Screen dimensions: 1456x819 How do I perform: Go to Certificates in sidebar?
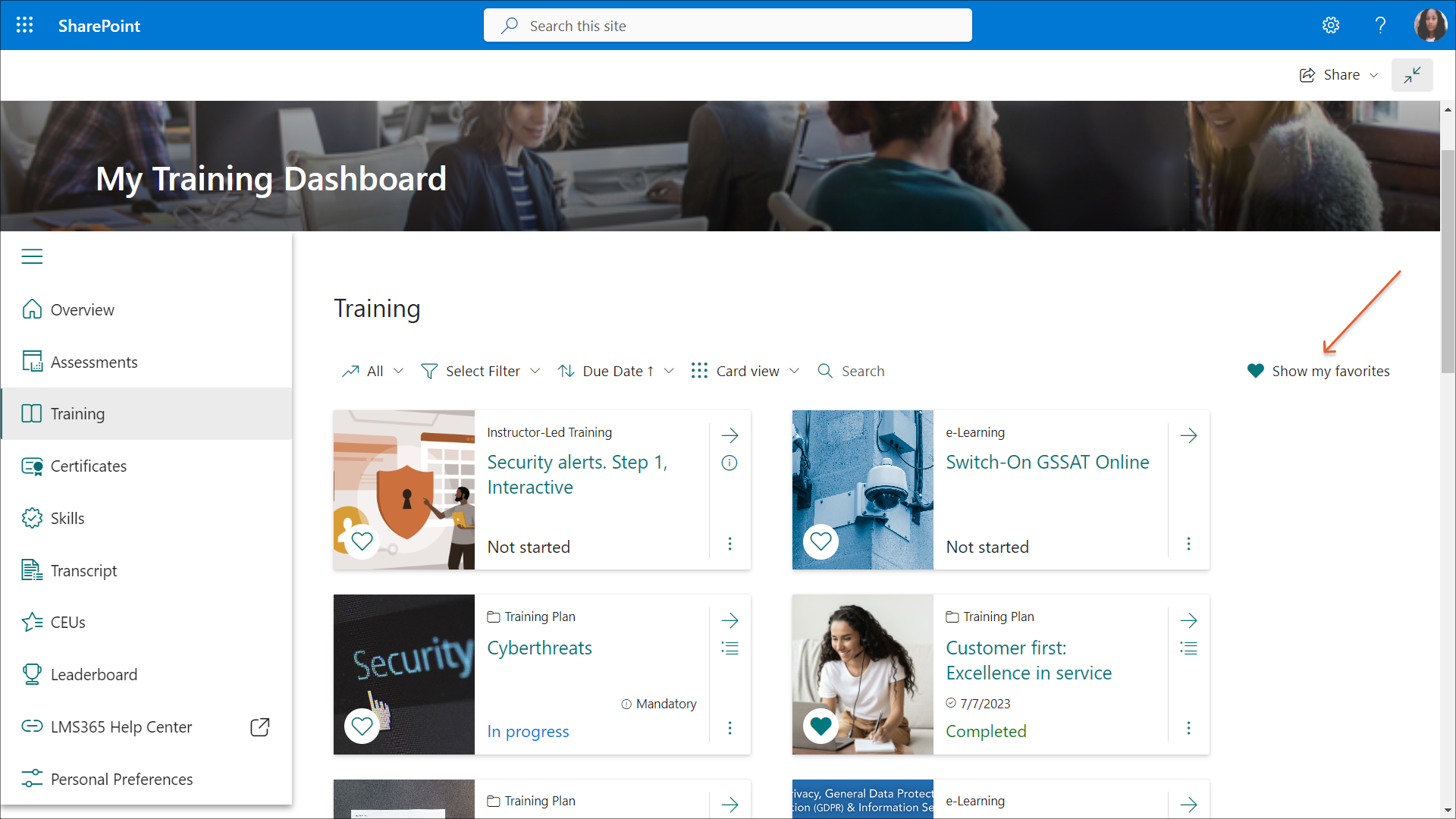pyautogui.click(x=88, y=466)
